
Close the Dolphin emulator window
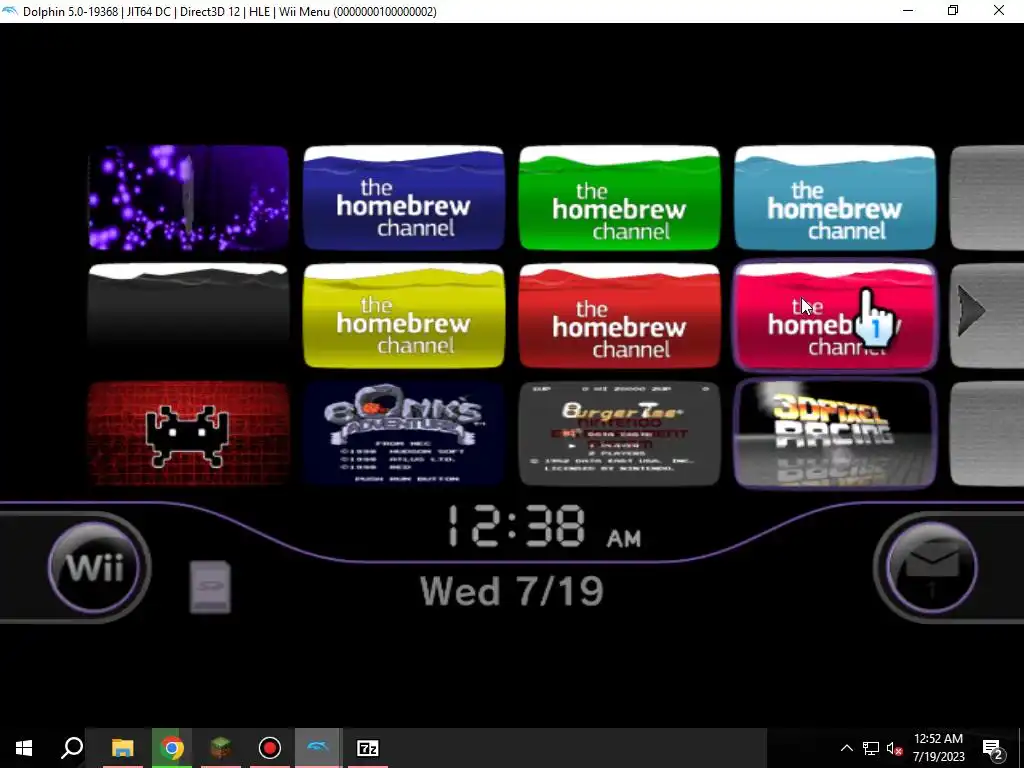pyautogui.click(x=999, y=10)
